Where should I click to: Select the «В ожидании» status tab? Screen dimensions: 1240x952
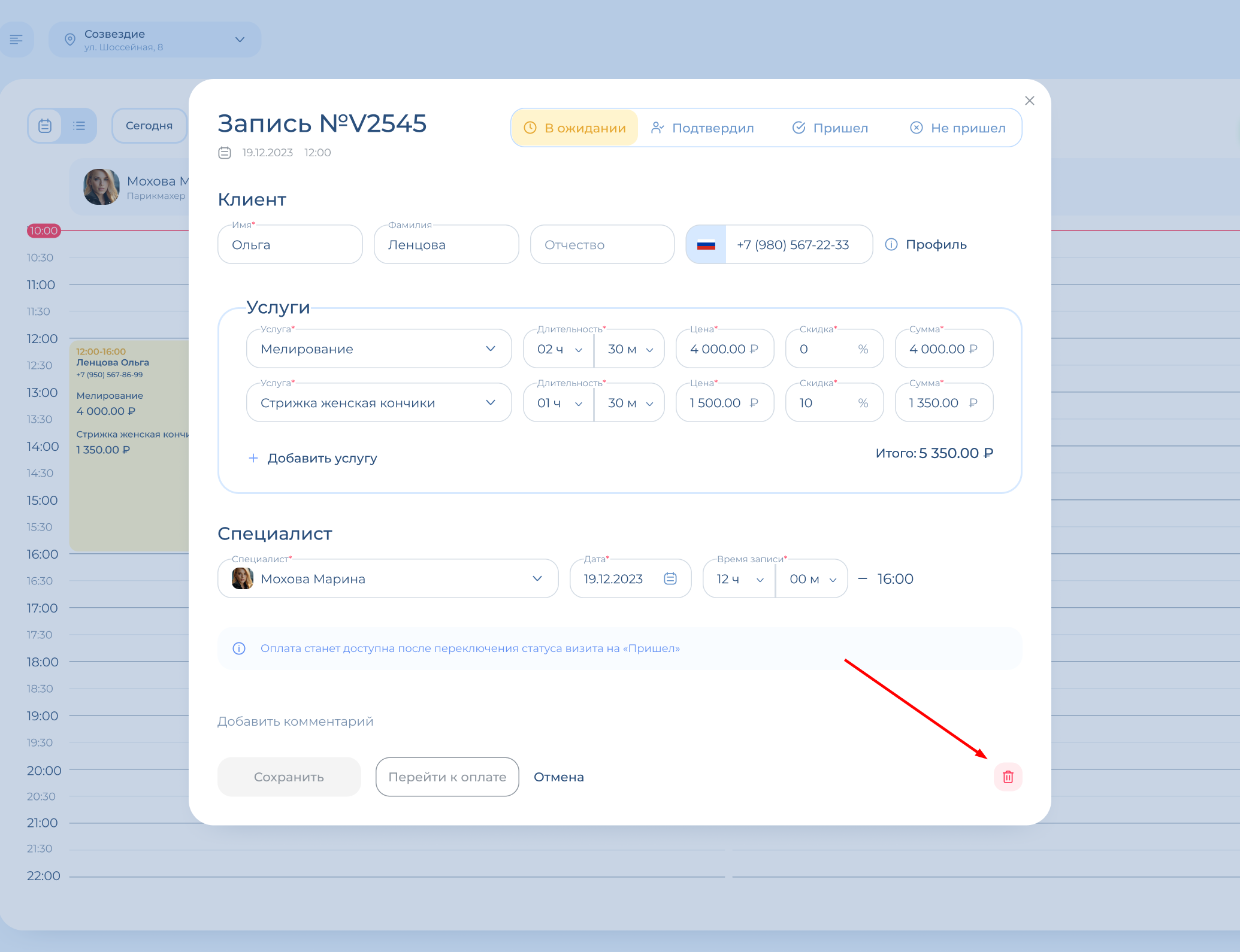pyautogui.click(x=575, y=128)
